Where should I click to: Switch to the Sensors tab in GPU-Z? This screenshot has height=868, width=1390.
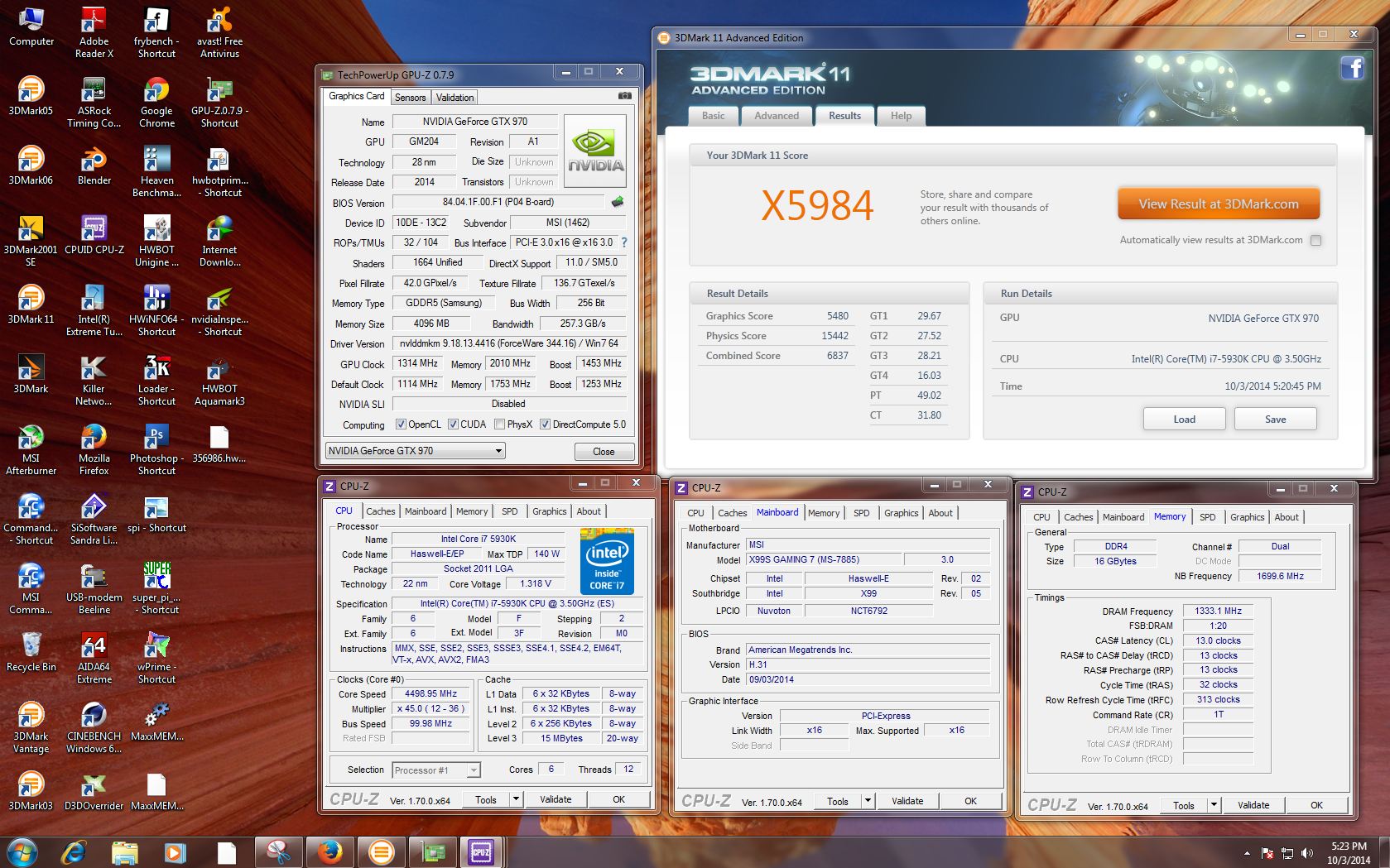coord(410,97)
